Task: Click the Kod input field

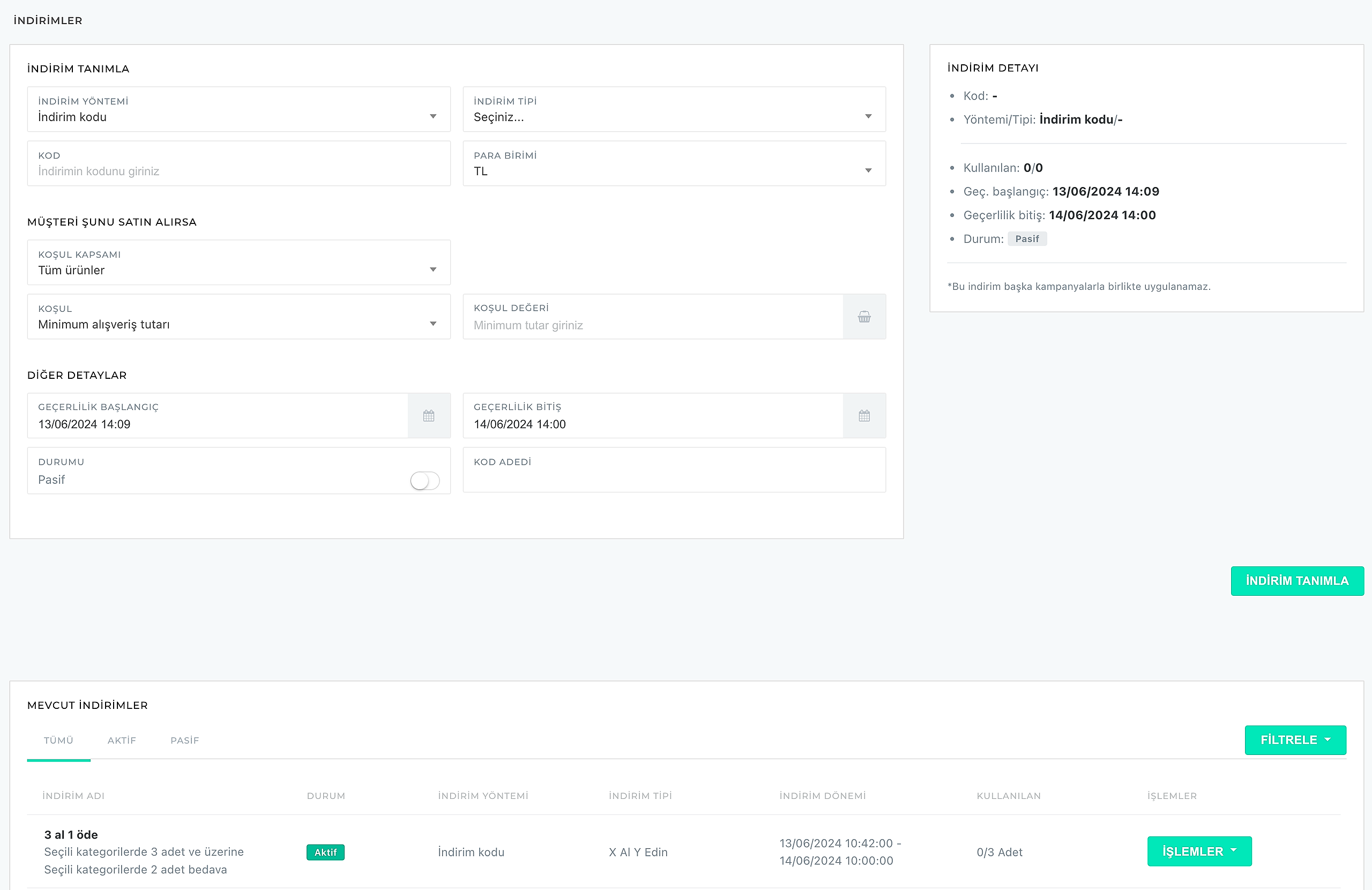Action: [x=238, y=171]
